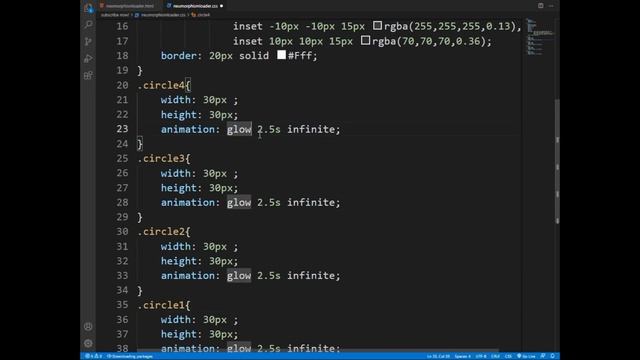This screenshot has height=360, width=640.
Task: Click the line and column indicator
Action: point(438,356)
